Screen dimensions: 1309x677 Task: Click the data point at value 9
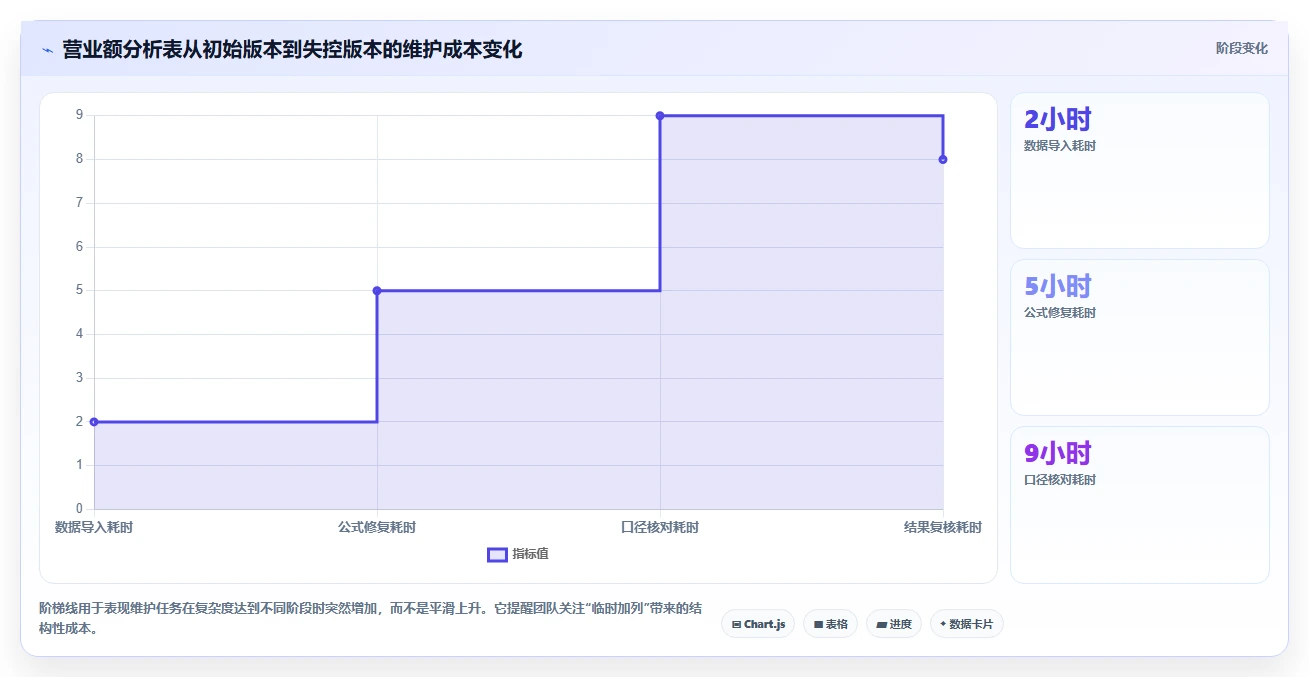coord(660,116)
